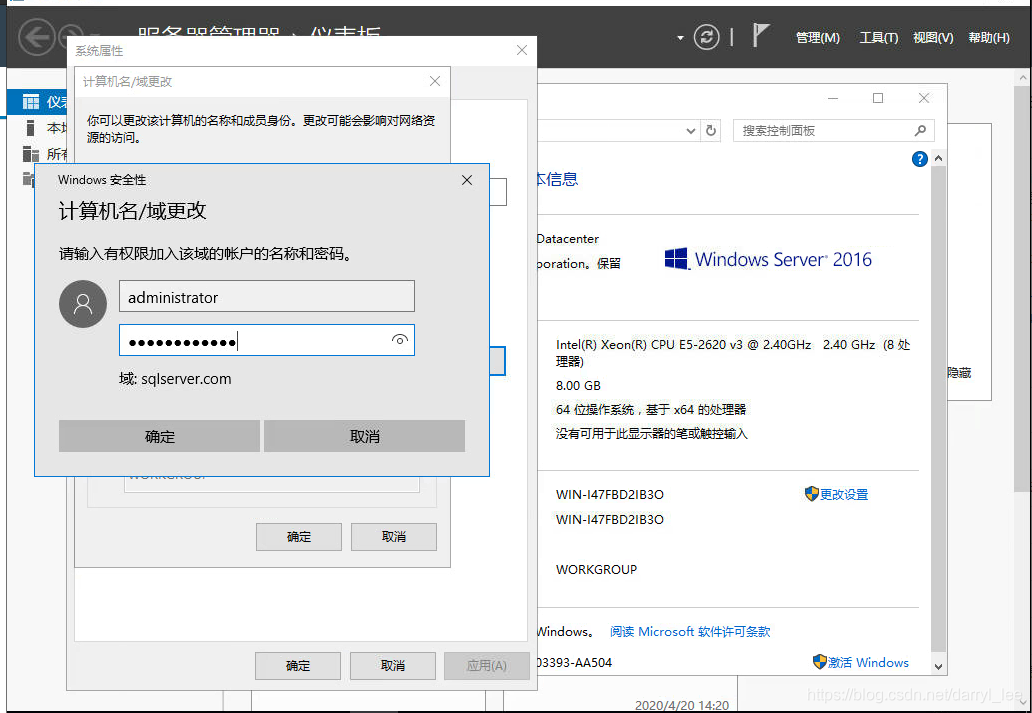Open the address bar dropdown in control panel
Screen dimensions: 1032x713
click(691, 130)
